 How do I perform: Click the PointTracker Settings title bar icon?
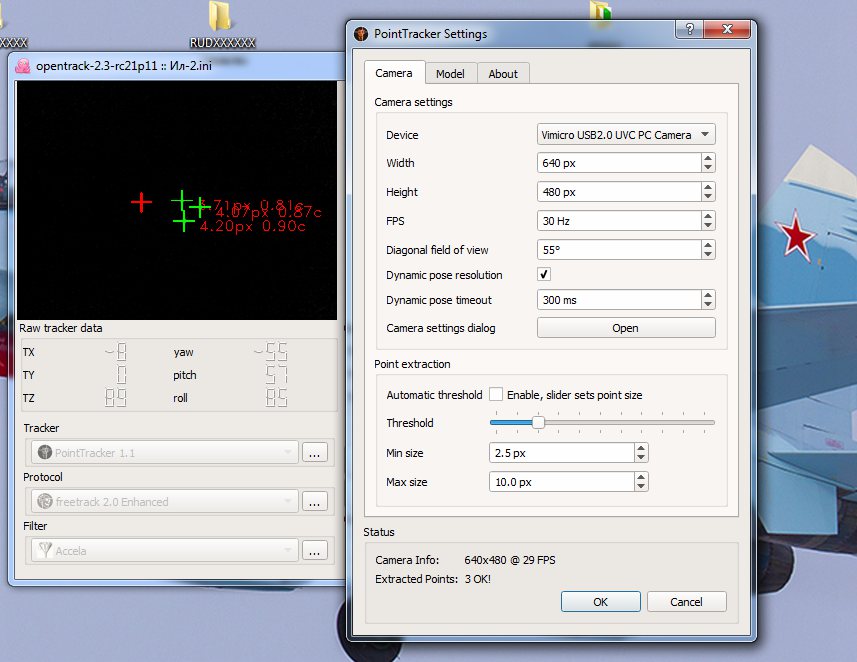coord(361,34)
